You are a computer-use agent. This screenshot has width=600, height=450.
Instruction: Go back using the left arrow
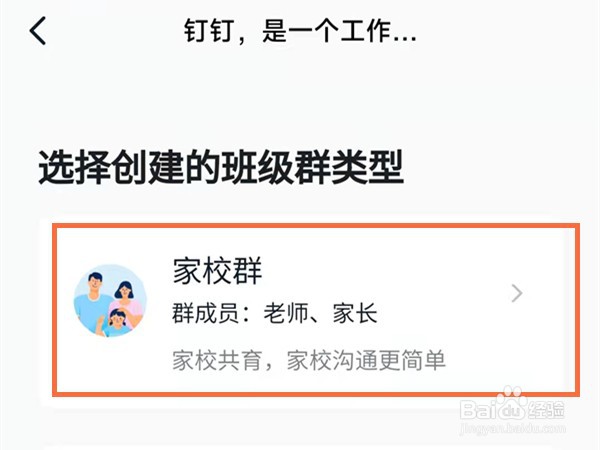point(38,31)
